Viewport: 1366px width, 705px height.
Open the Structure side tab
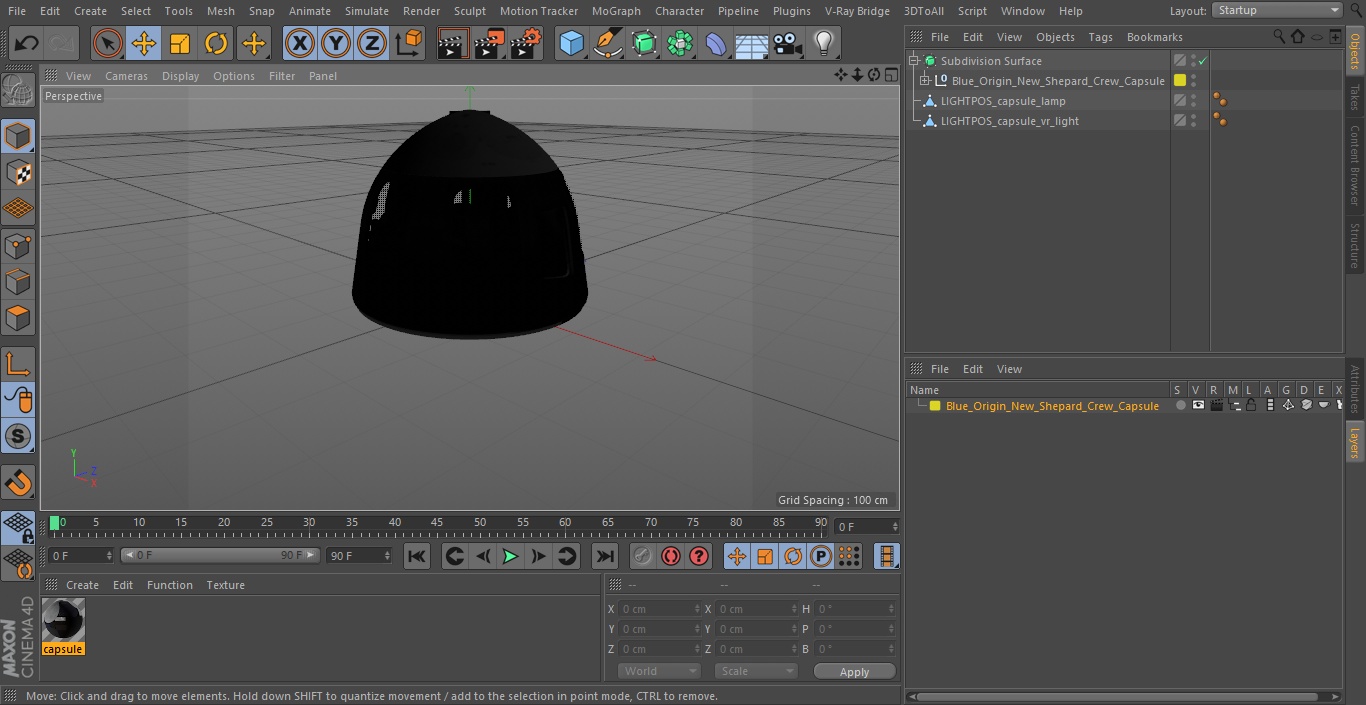pos(1355,245)
